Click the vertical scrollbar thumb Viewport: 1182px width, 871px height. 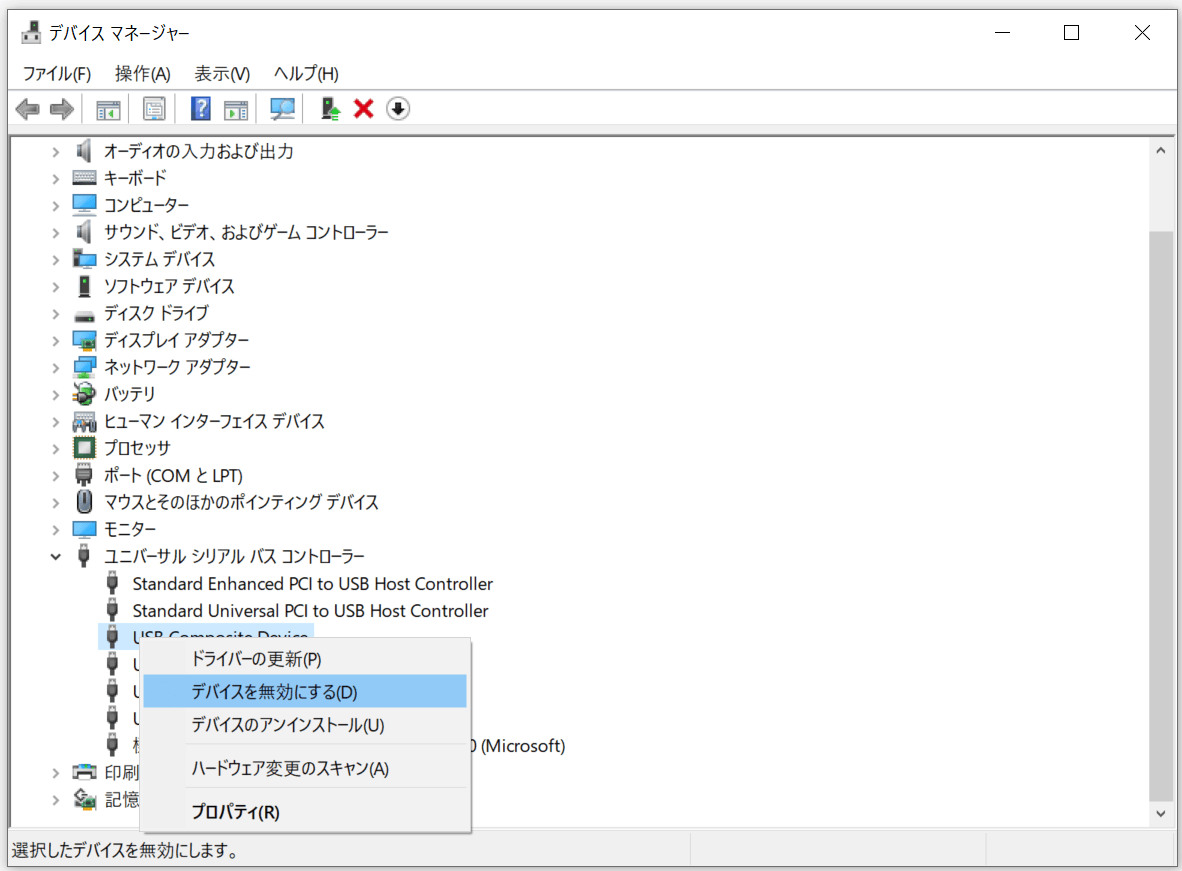pos(1161,517)
